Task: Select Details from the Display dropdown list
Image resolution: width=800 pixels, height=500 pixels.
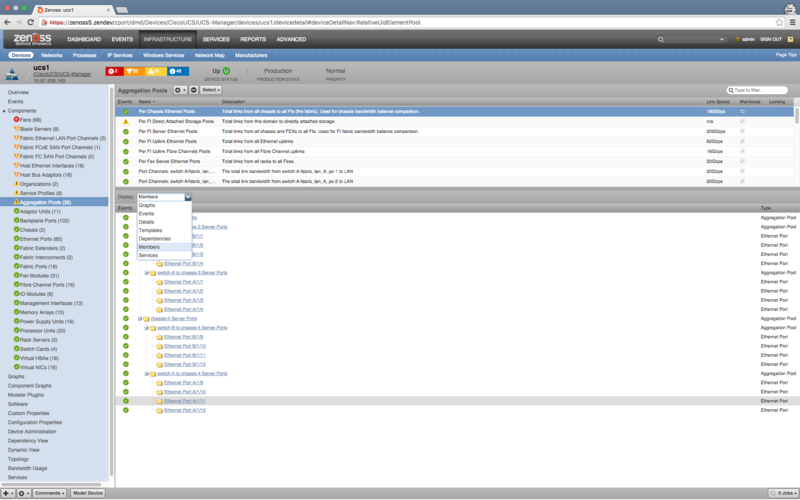Action: click(164, 222)
